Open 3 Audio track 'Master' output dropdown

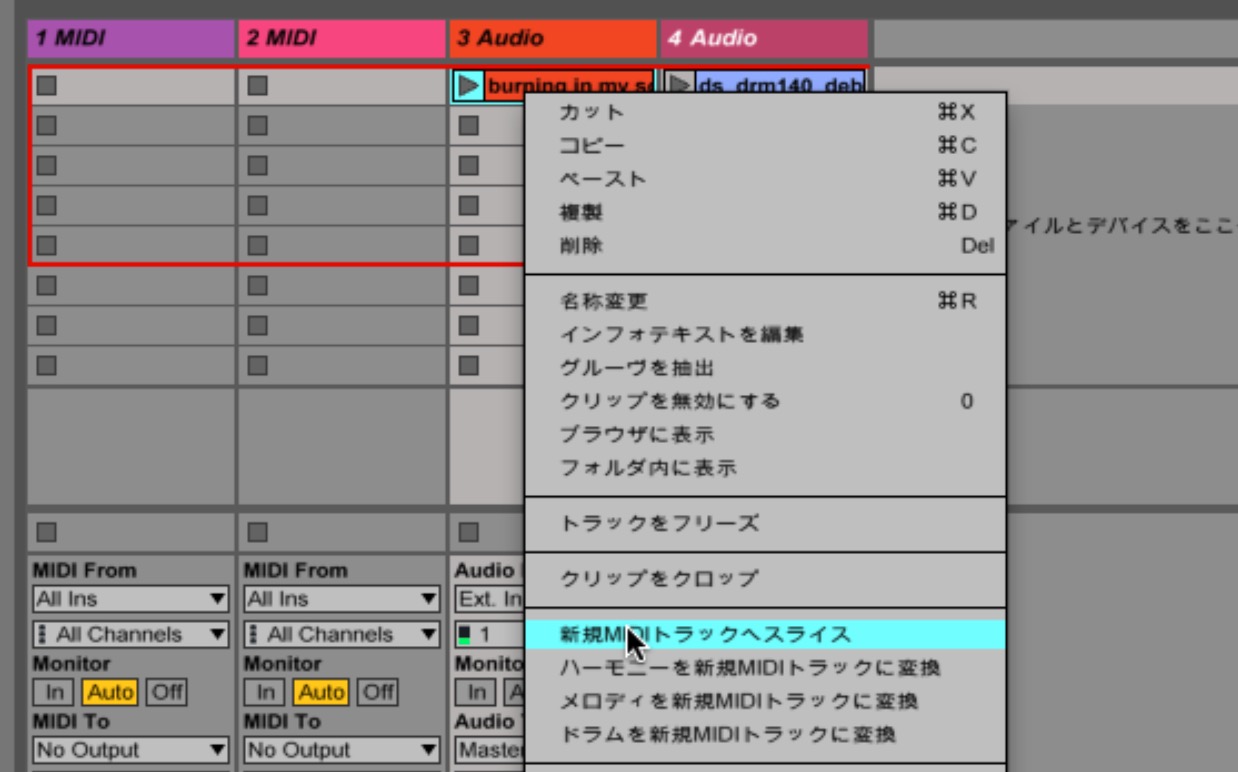coord(490,750)
